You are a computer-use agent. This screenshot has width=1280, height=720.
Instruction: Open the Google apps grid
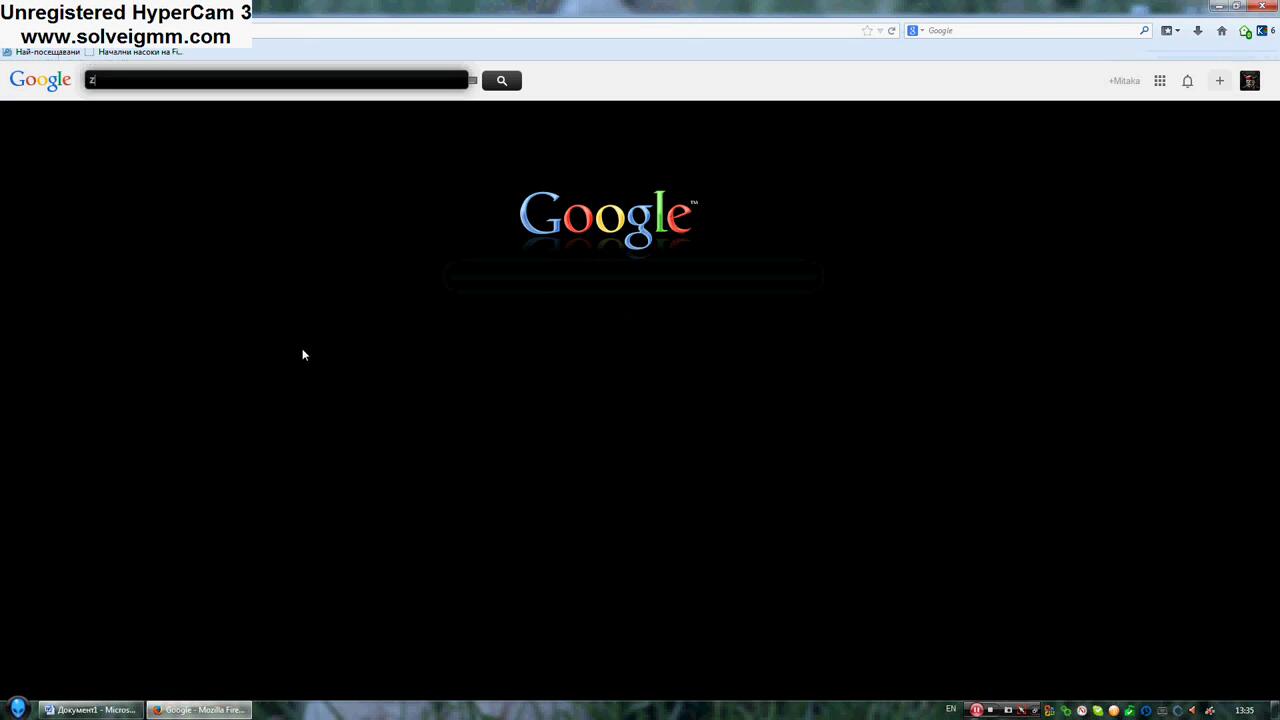[1159, 81]
